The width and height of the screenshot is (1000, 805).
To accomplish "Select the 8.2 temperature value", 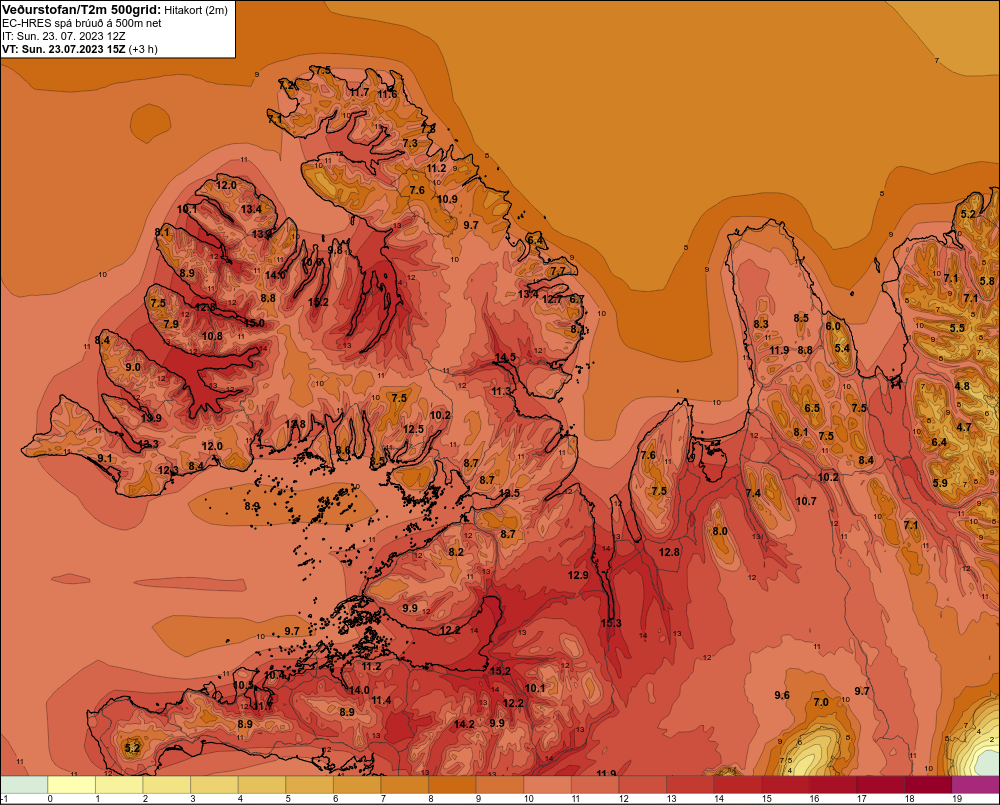I will pyautogui.click(x=456, y=552).
